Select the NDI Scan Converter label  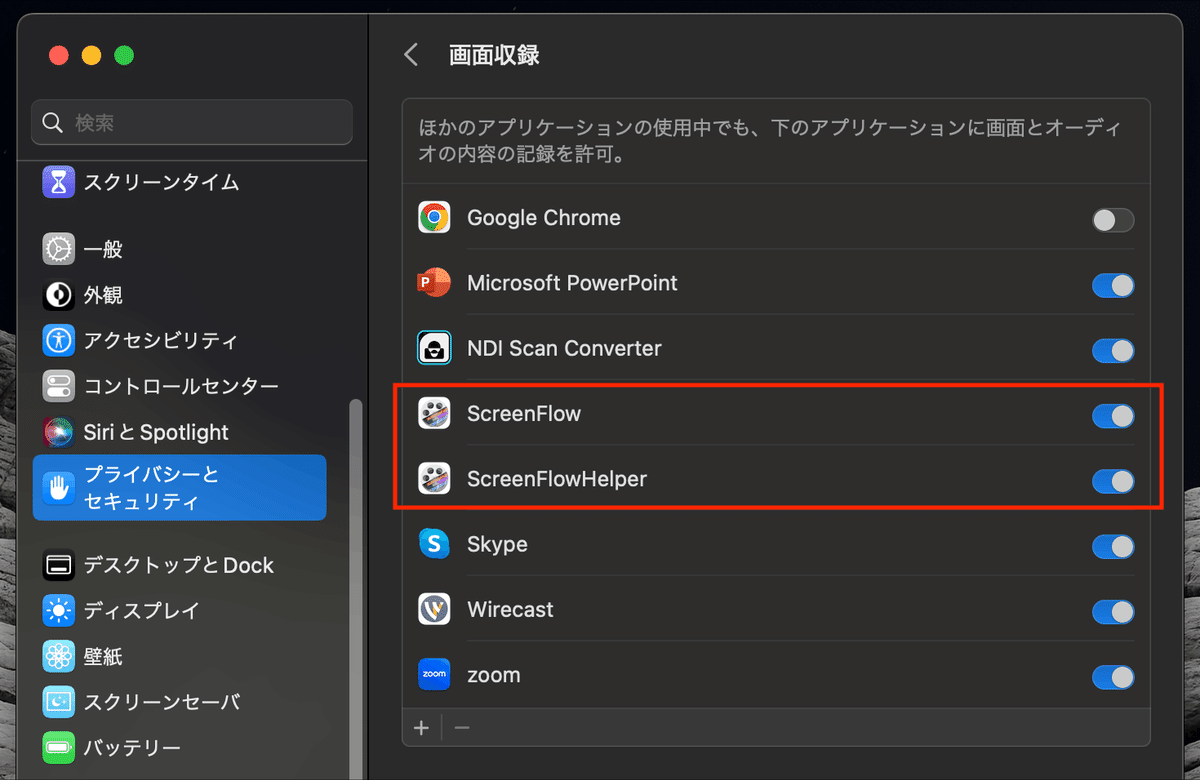coord(564,349)
